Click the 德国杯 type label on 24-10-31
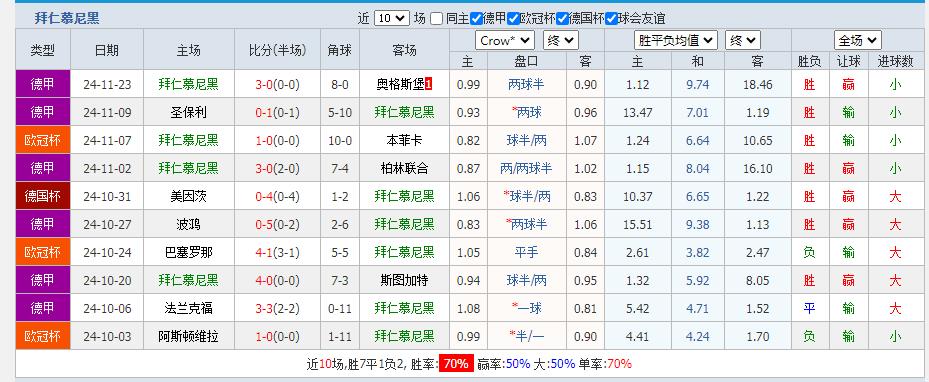The image size is (929, 382). [43, 196]
